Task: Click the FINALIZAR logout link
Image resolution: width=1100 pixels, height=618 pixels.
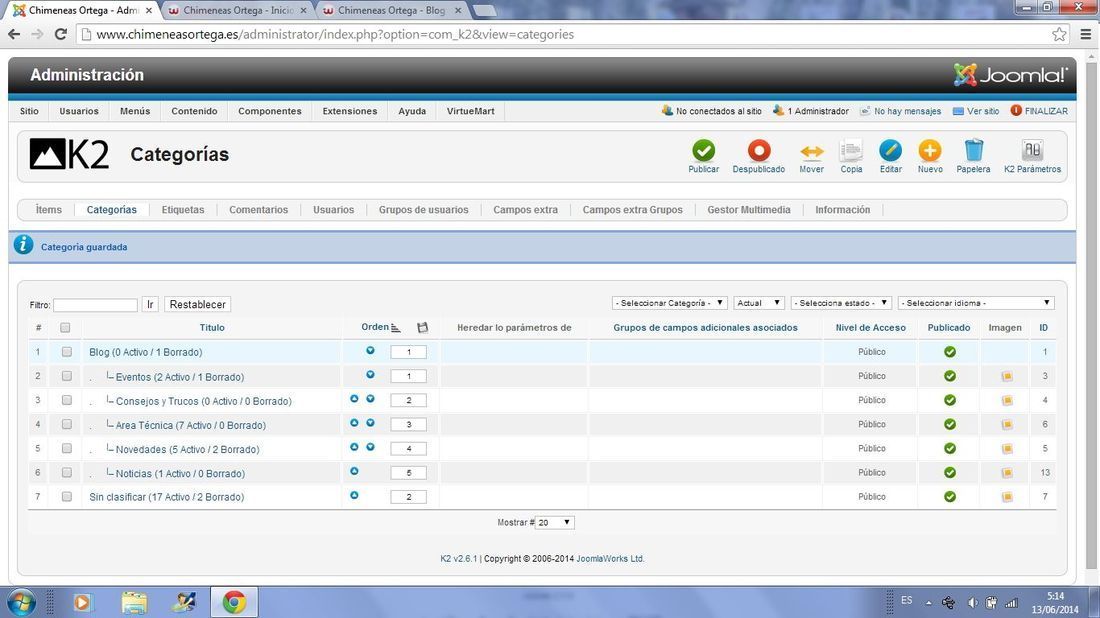Action: click(x=1040, y=111)
